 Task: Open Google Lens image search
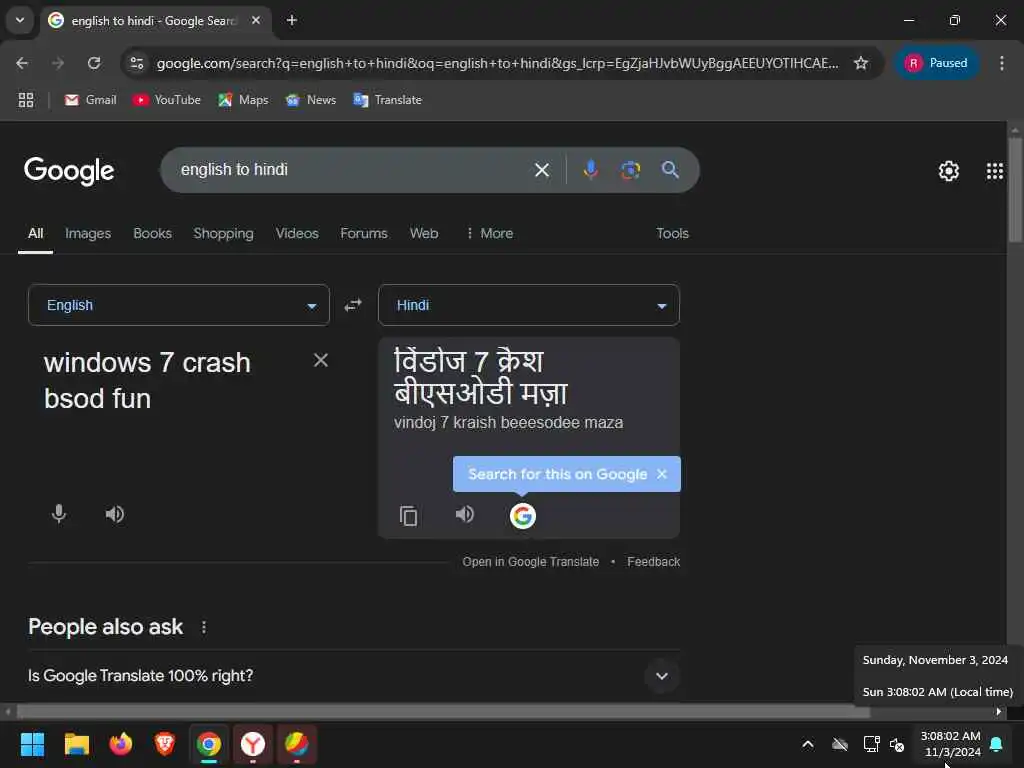pos(630,170)
